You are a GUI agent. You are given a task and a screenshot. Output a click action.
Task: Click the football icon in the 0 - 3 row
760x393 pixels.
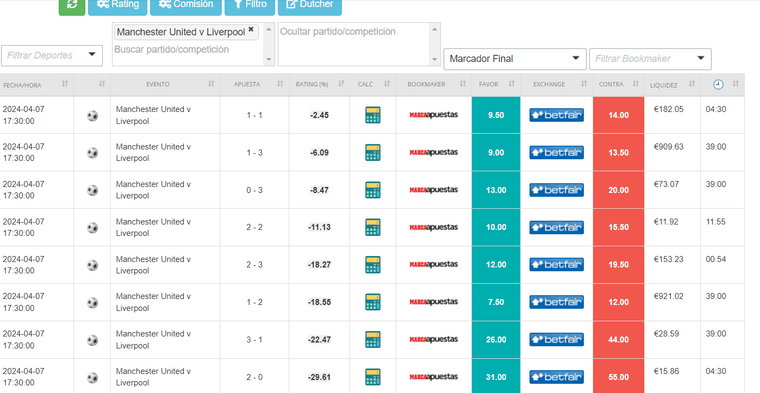coord(92,190)
